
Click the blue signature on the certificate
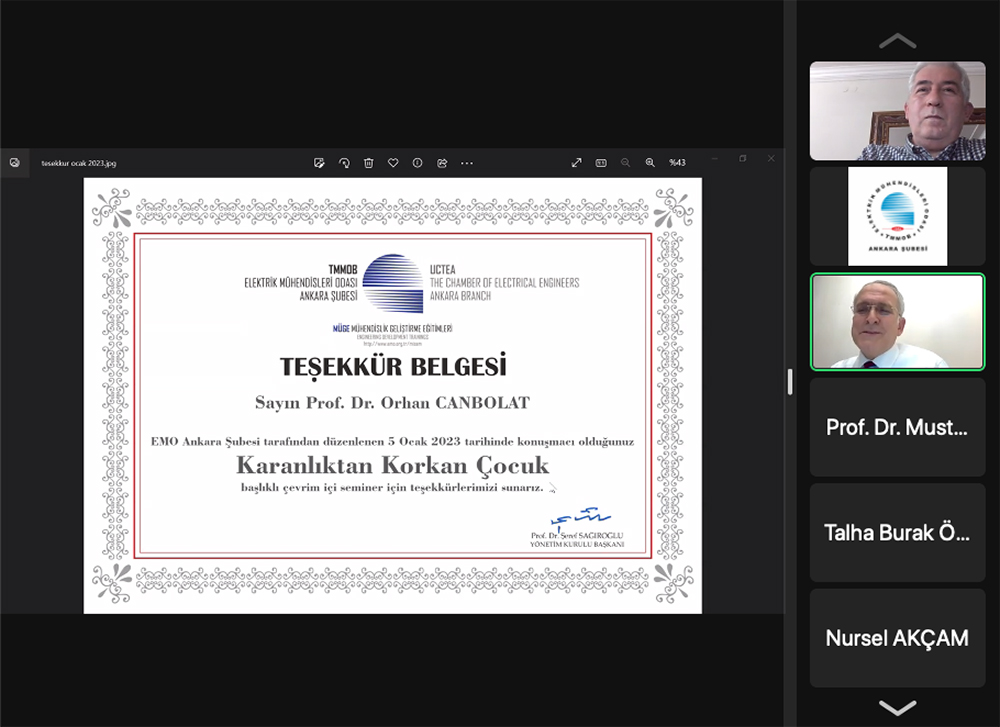click(579, 517)
